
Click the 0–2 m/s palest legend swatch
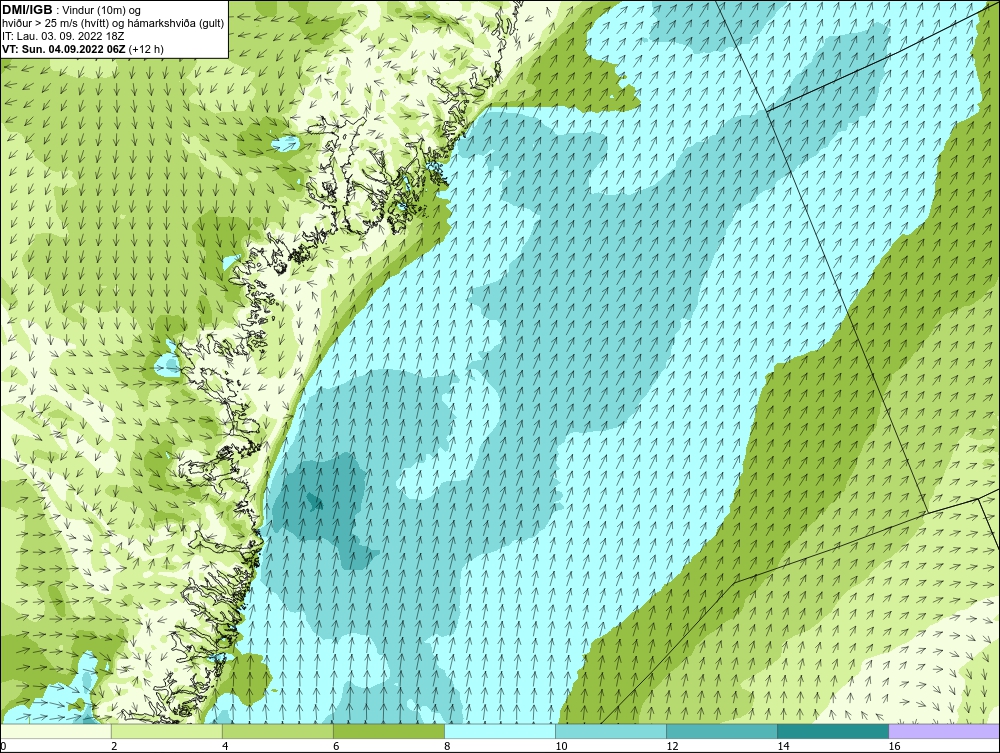click(x=56, y=731)
